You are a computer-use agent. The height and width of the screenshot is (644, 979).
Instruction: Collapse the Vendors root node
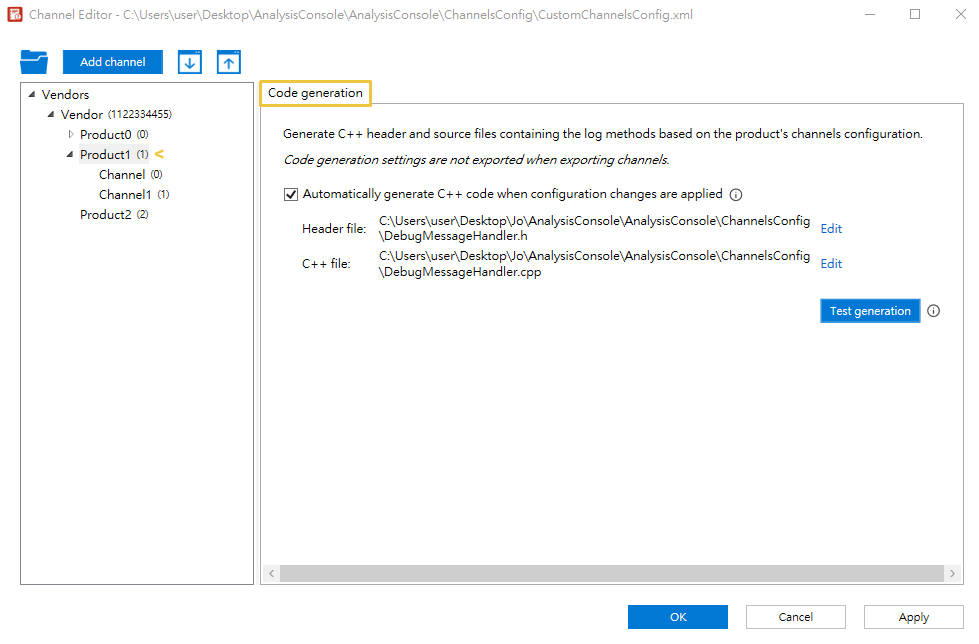tap(32, 95)
